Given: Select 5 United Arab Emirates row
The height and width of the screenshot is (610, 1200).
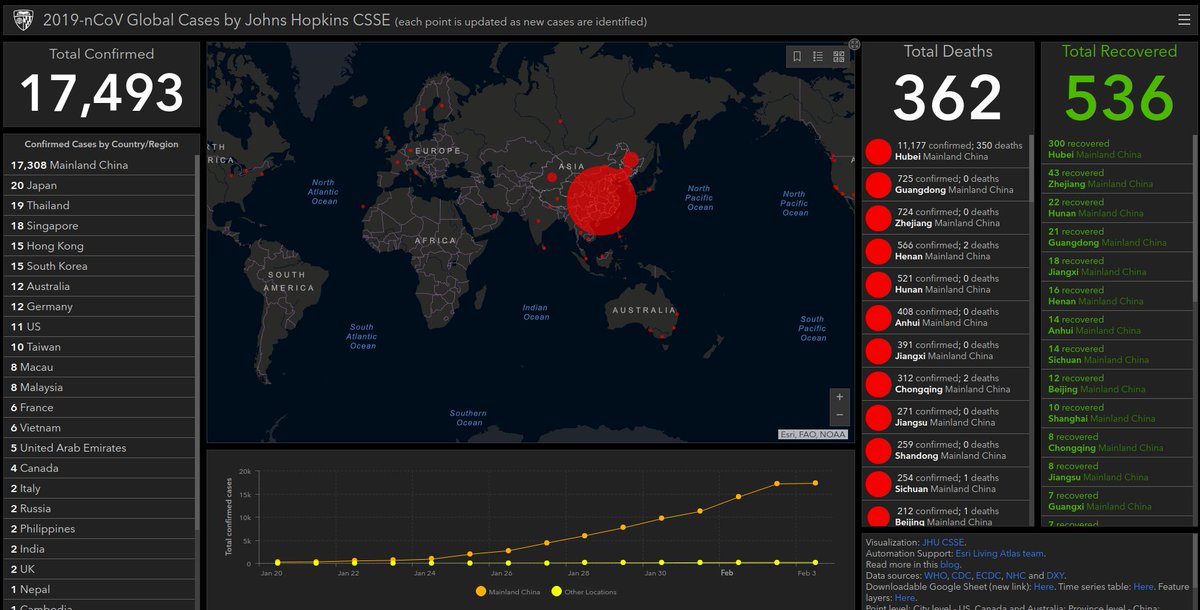Looking at the screenshot, I should pyautogui.click(x=100, y=448).
